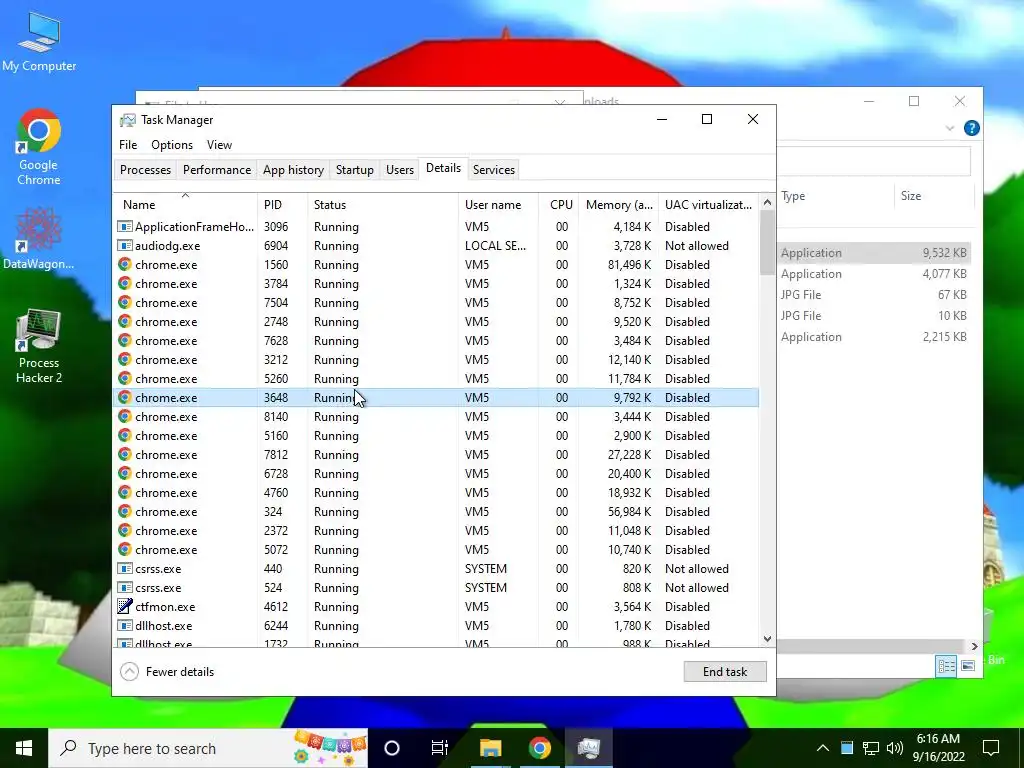Switch to the Performance tab
The height and width of the screenshot is (768, 1024).
[217, 170]
